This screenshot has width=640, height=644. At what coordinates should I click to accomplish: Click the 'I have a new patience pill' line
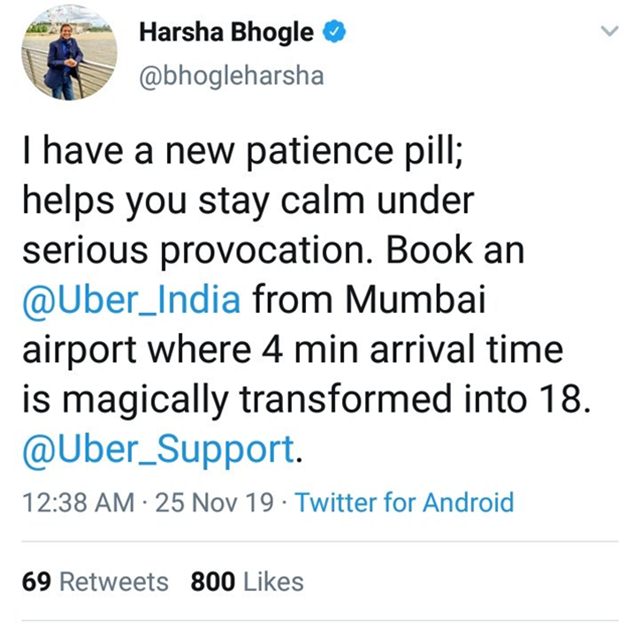point(243,151)
